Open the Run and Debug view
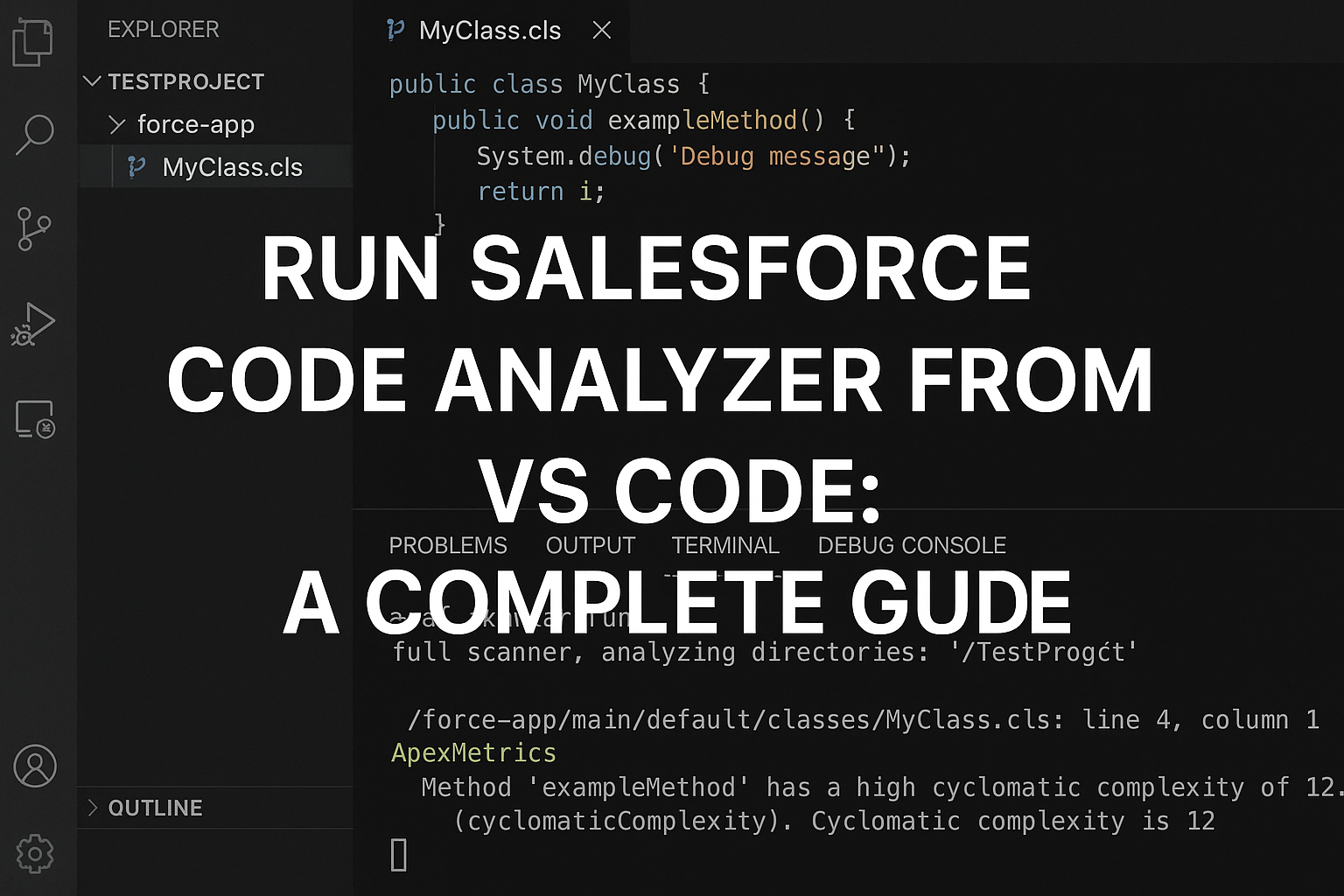Image resolution: width=1344 pixels, height=896 pixels. pyautogui.click(x=33, y=325)
